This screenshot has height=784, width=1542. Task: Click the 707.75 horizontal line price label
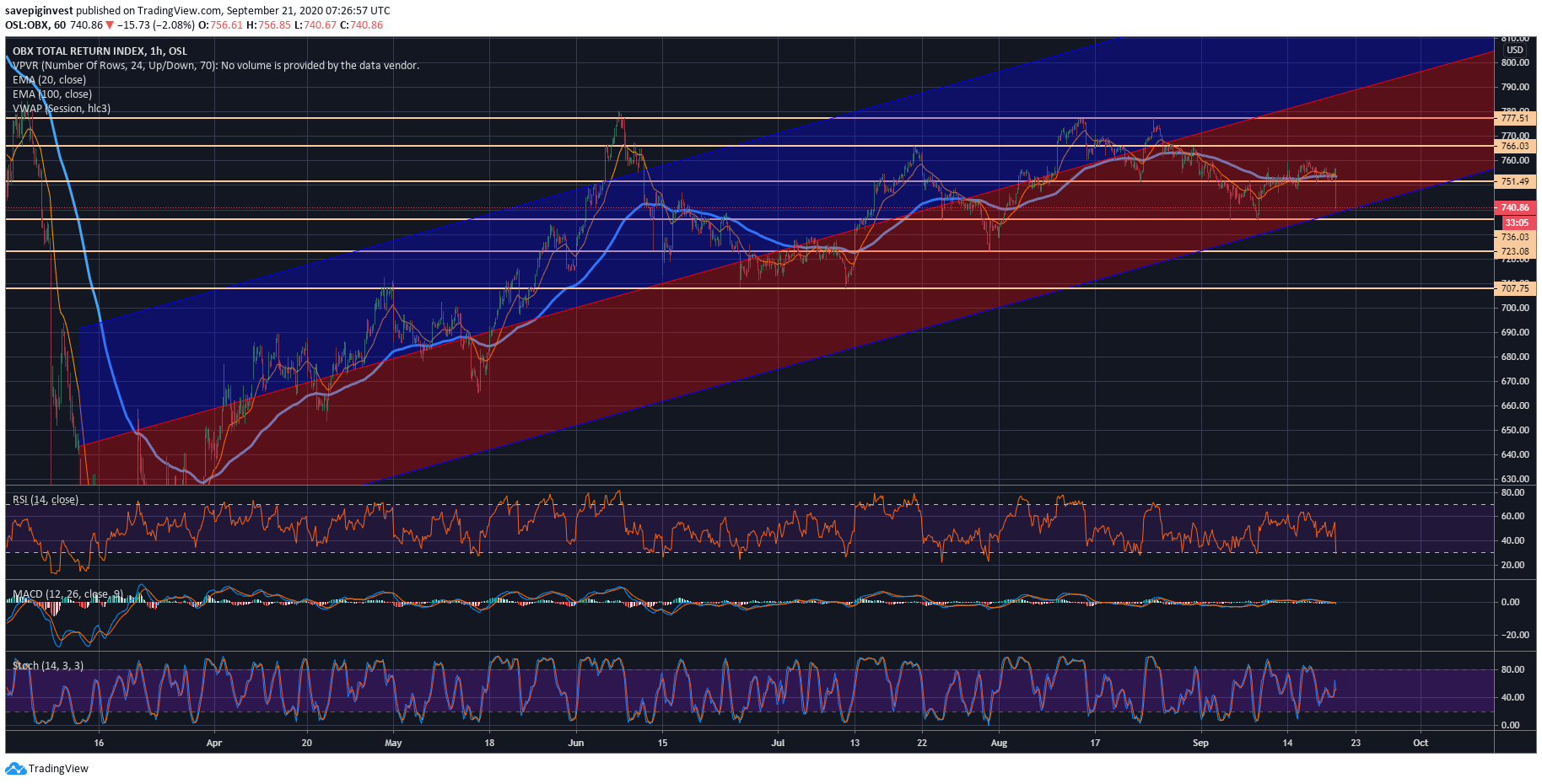click(x=1515, y=288)
